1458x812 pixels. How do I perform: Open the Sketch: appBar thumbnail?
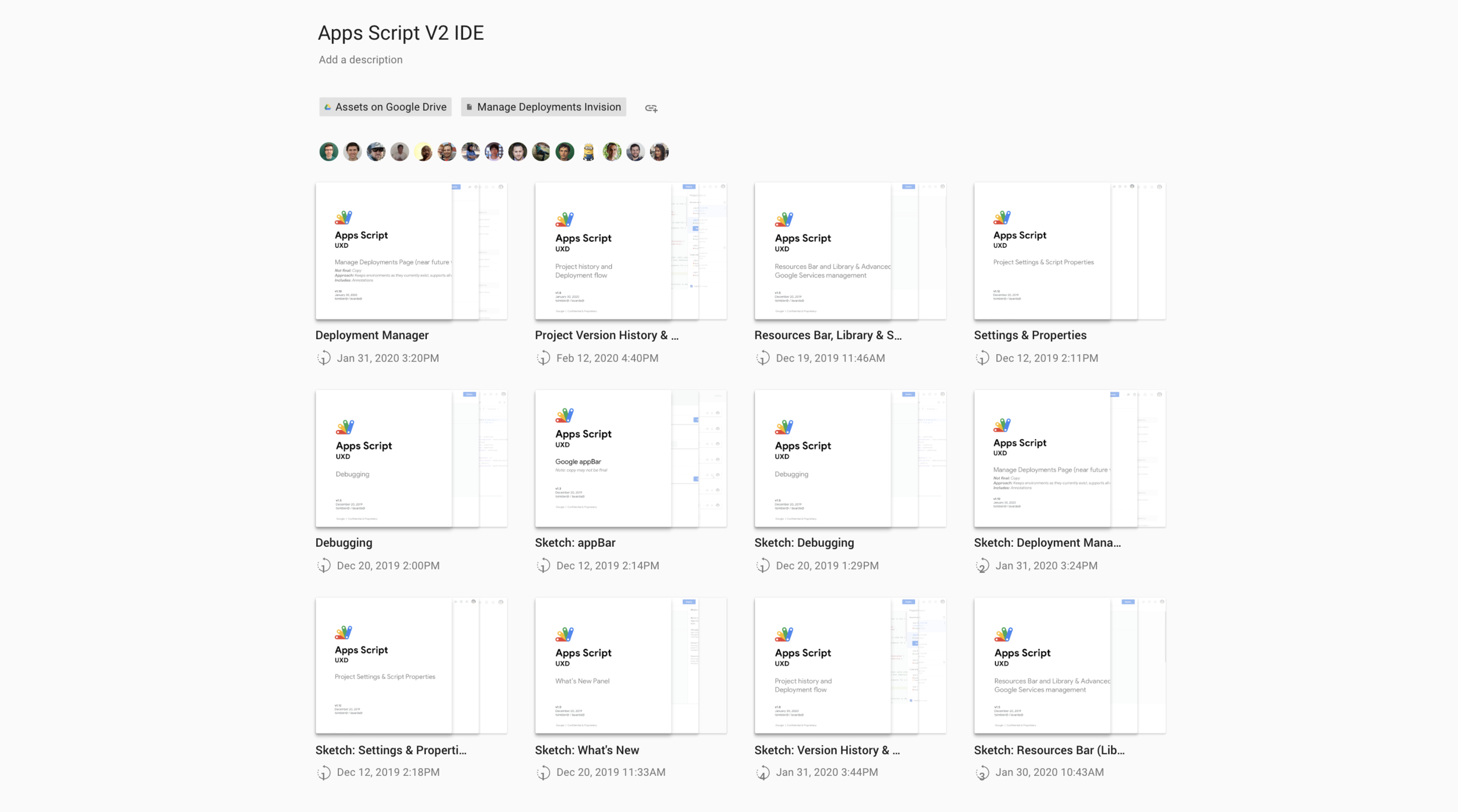coord(631,459)
